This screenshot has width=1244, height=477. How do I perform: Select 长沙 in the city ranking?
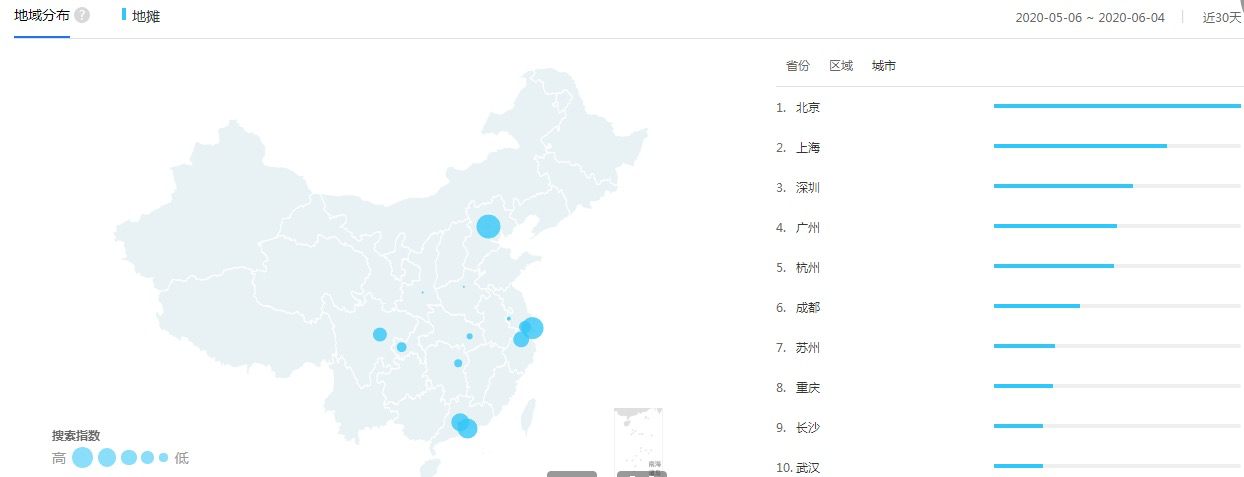click(808, 427)
